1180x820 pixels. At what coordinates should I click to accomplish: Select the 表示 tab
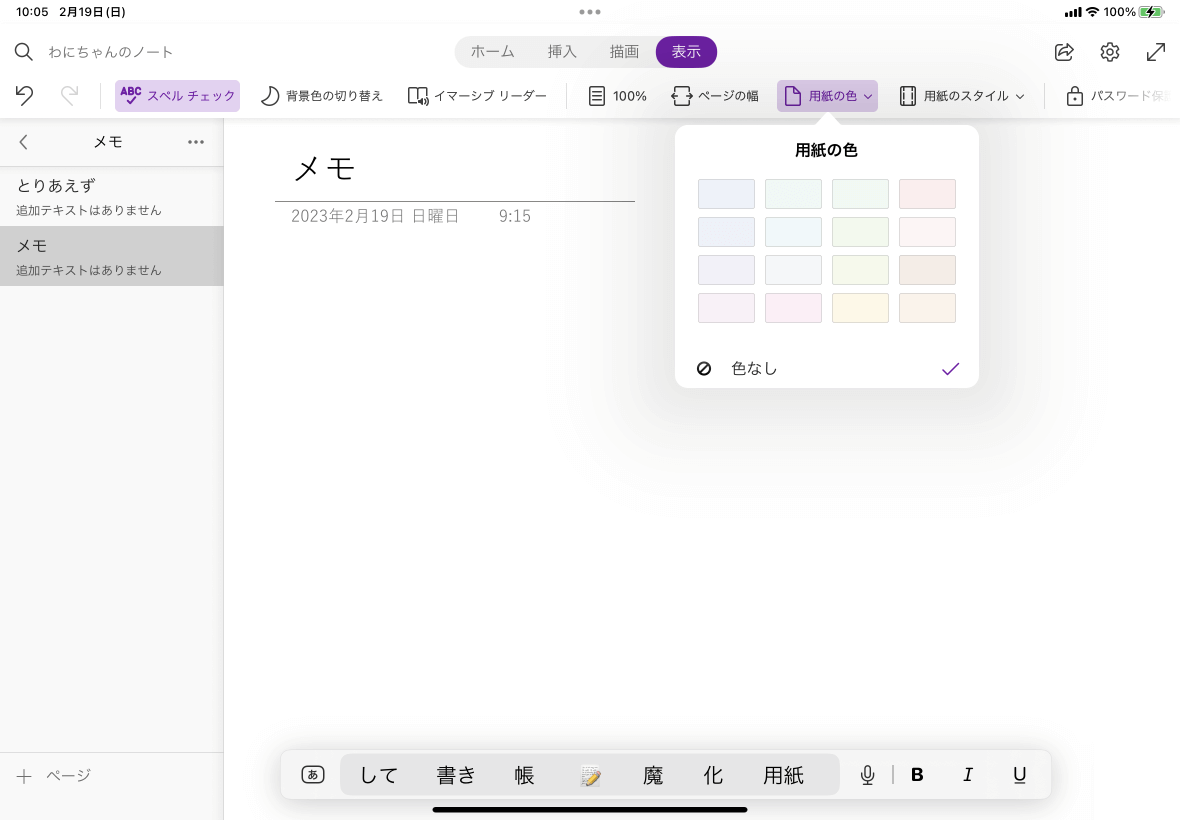686,52
